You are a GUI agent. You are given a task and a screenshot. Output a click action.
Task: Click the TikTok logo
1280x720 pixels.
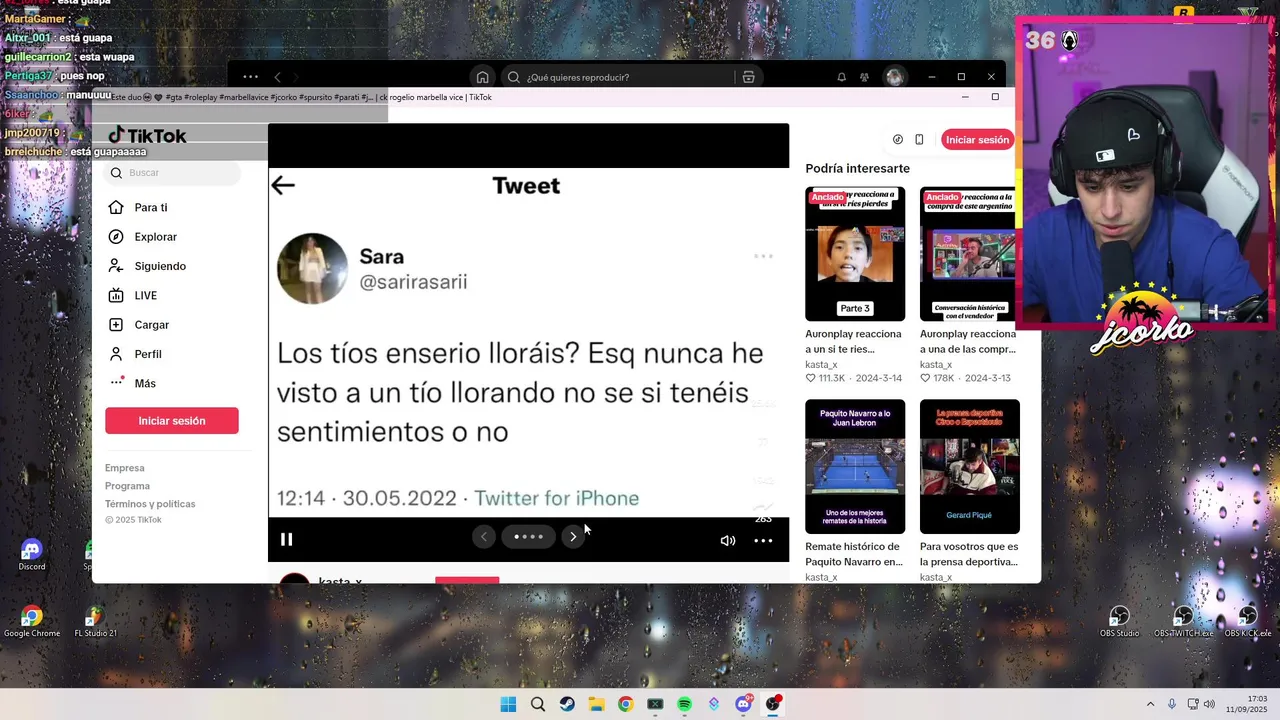pyautogui.click(x=147, y=136)
